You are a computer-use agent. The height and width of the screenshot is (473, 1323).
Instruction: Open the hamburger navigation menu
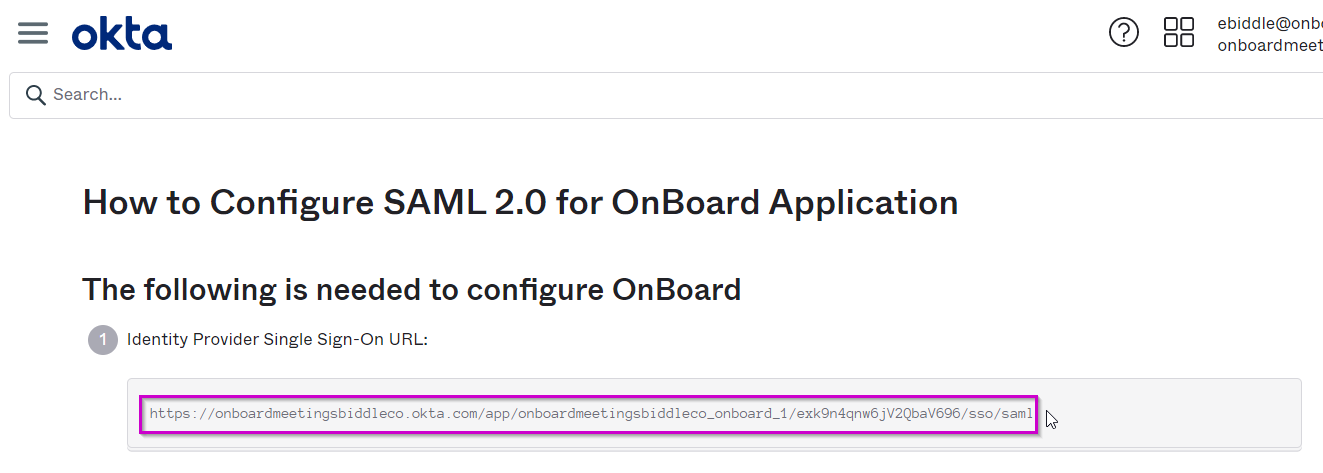click(33, 33)
